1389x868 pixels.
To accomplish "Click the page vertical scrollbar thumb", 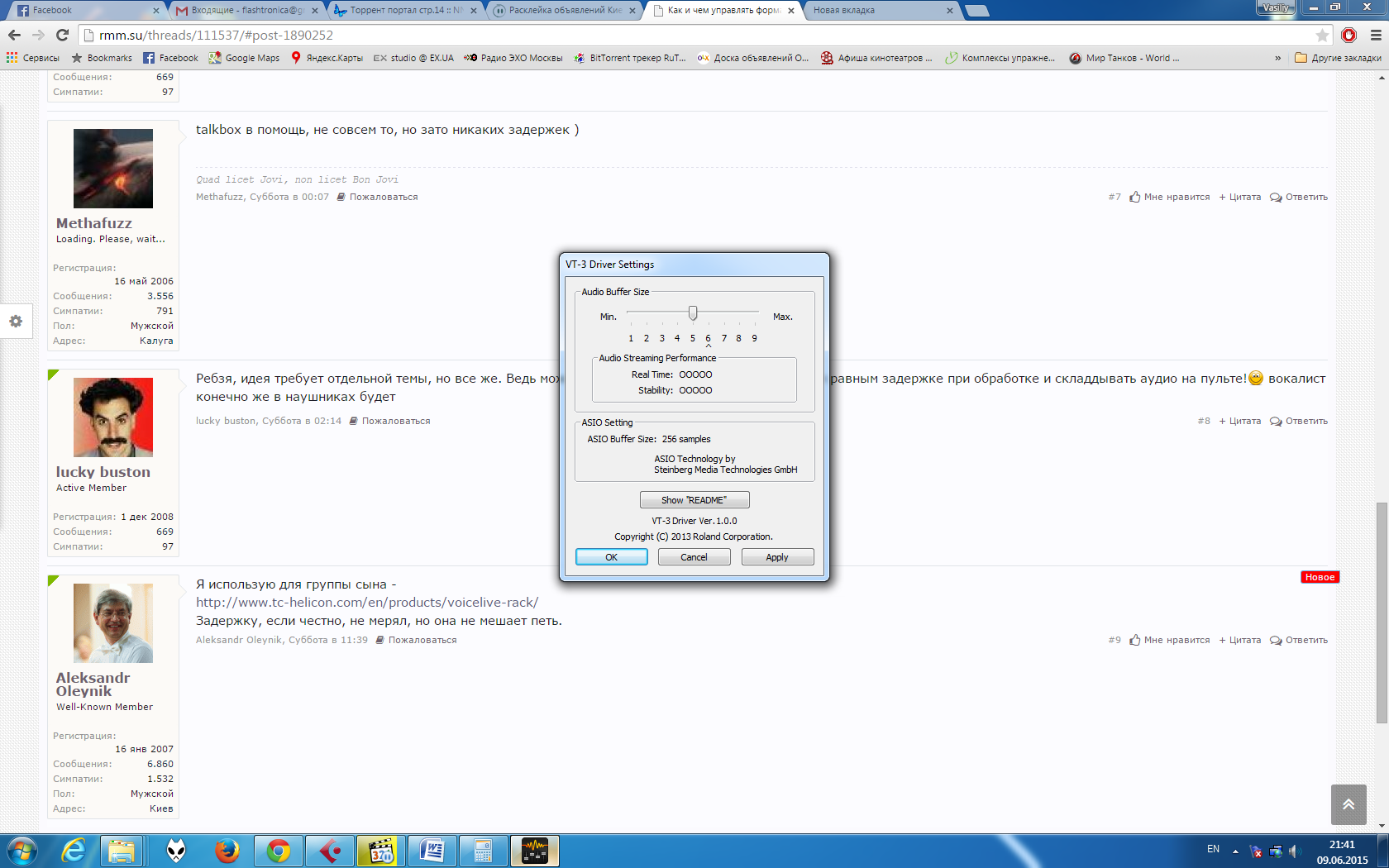I will tap(1382, 613).
